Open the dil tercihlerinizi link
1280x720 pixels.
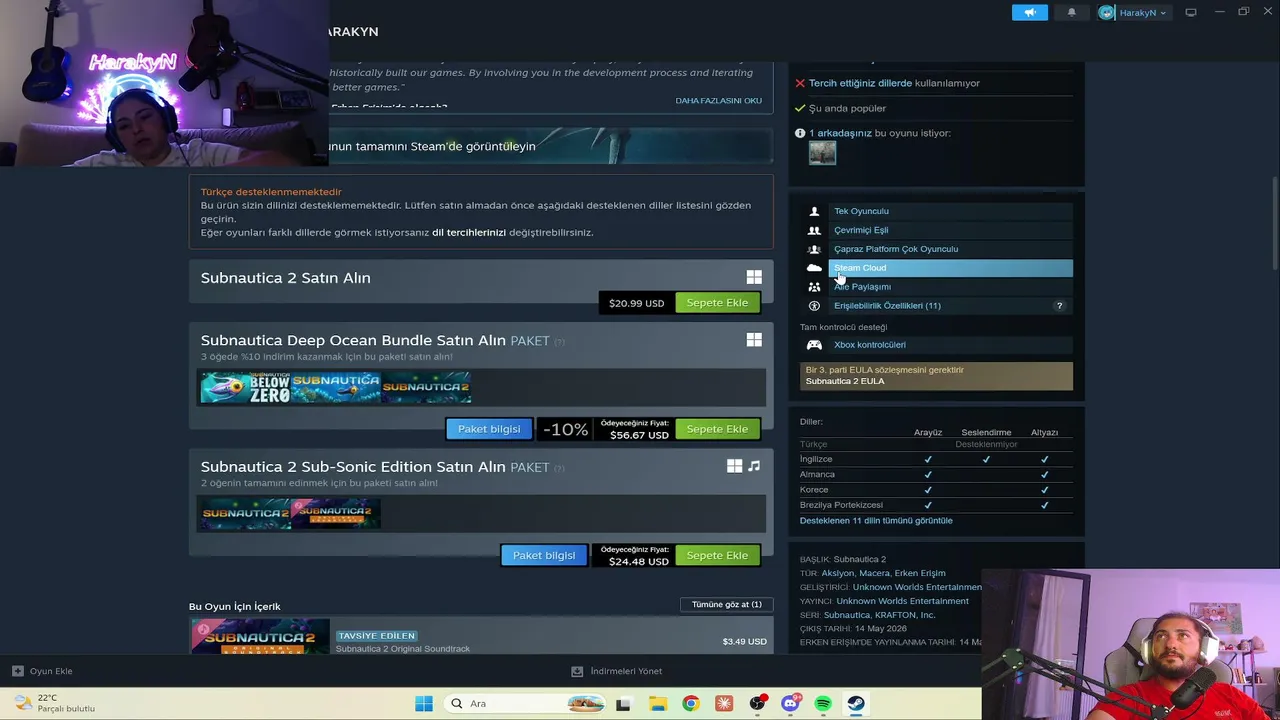[469, 233]
